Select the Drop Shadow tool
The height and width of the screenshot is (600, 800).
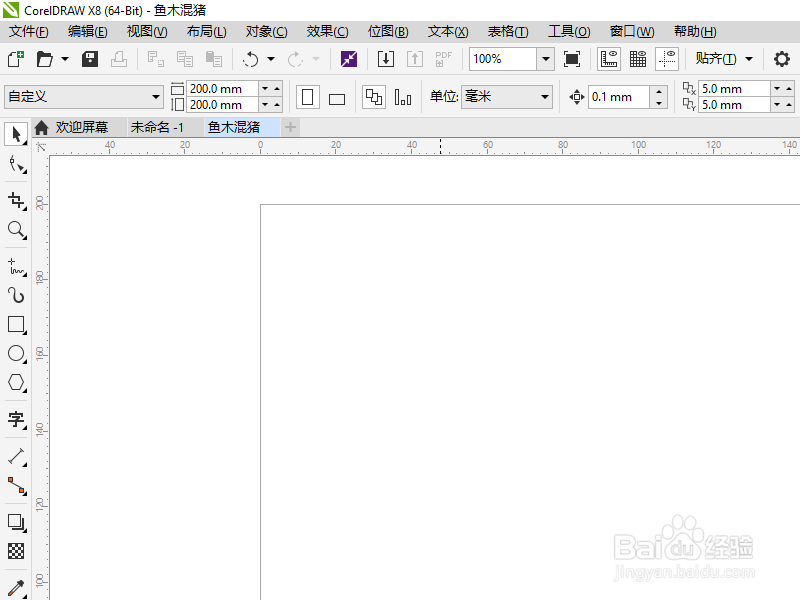[x=16, y=522]
